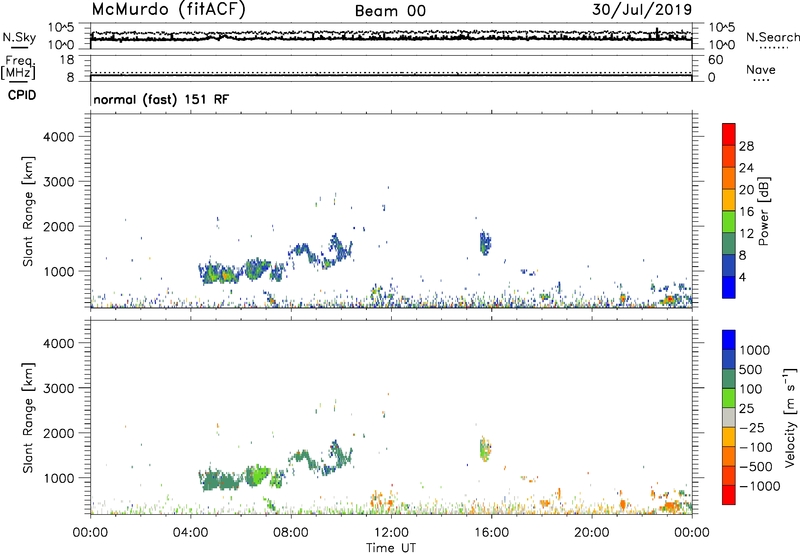
Task: Click the -1000 velocity colorbar label
Action: tap(760, 486)
